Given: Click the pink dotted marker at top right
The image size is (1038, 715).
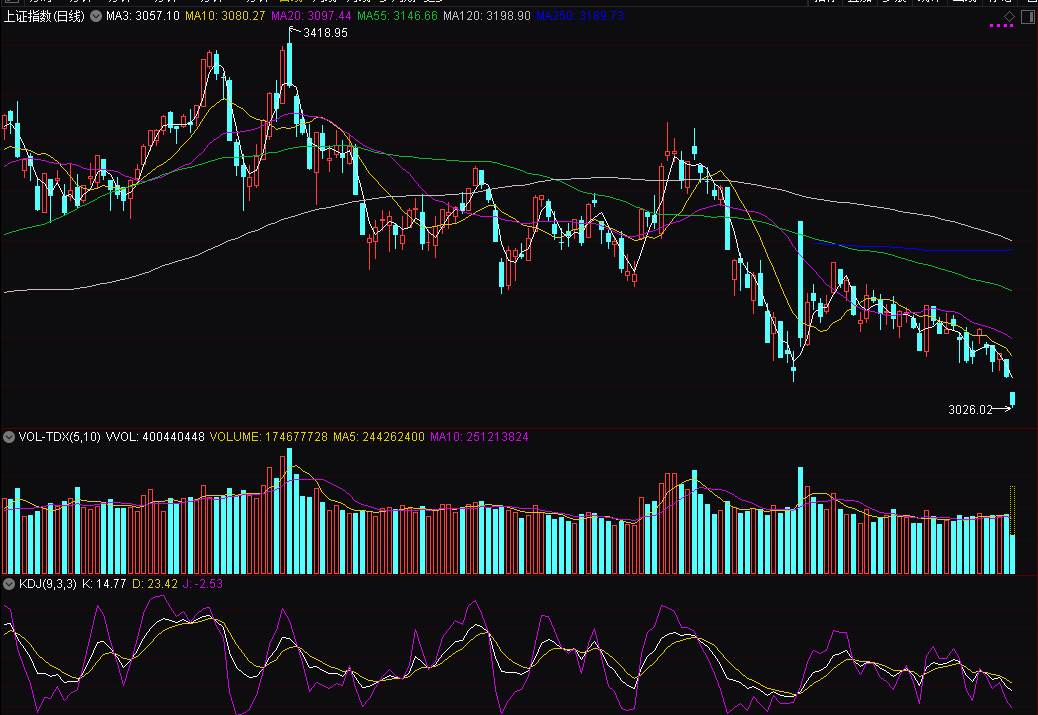Looking at the screenshot, I should click(1000, 27).
